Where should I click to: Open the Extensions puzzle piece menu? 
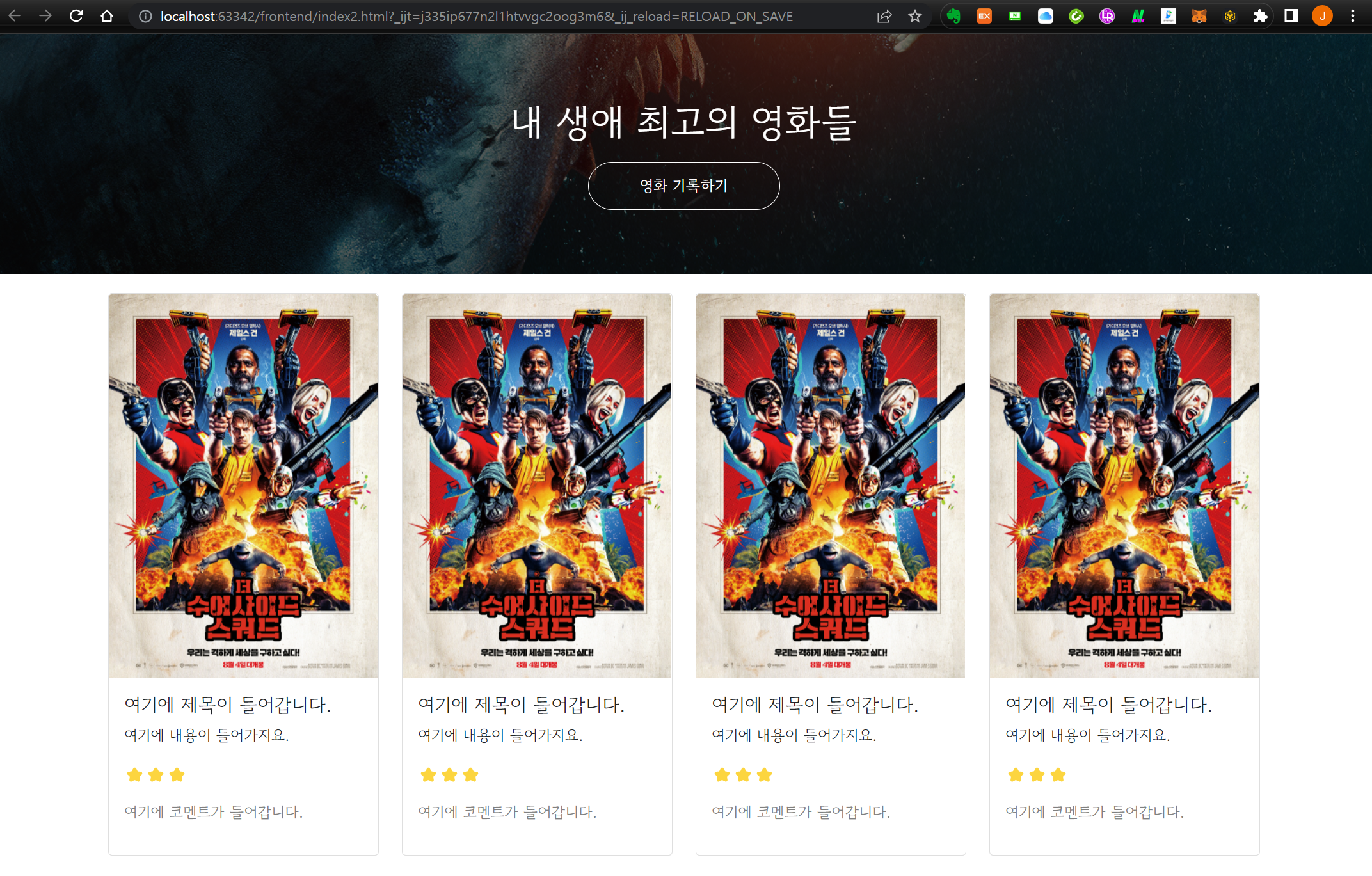[1260, 16]
